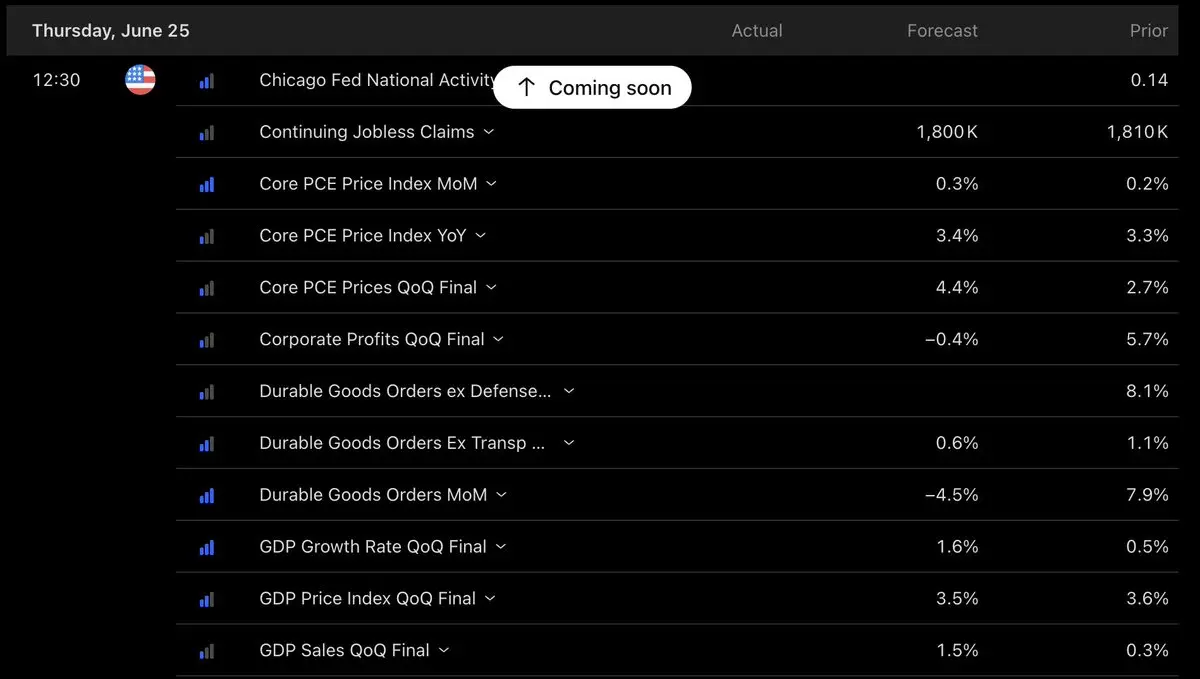Image resolution: width=1200 pixels, height=679 pixels.
Task: Expand the Core PCE Prices QoQ Final chevron
Action: (491, 287)
